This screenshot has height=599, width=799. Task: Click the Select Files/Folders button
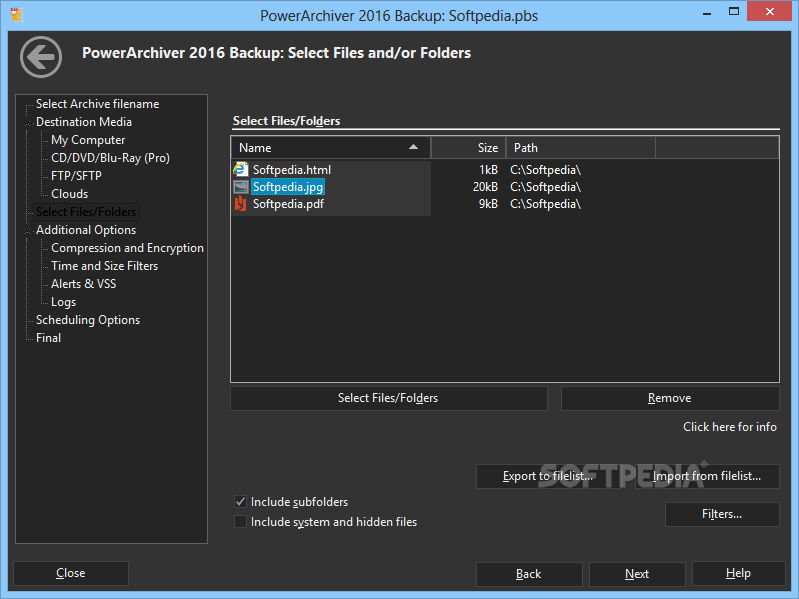(389, 398)
